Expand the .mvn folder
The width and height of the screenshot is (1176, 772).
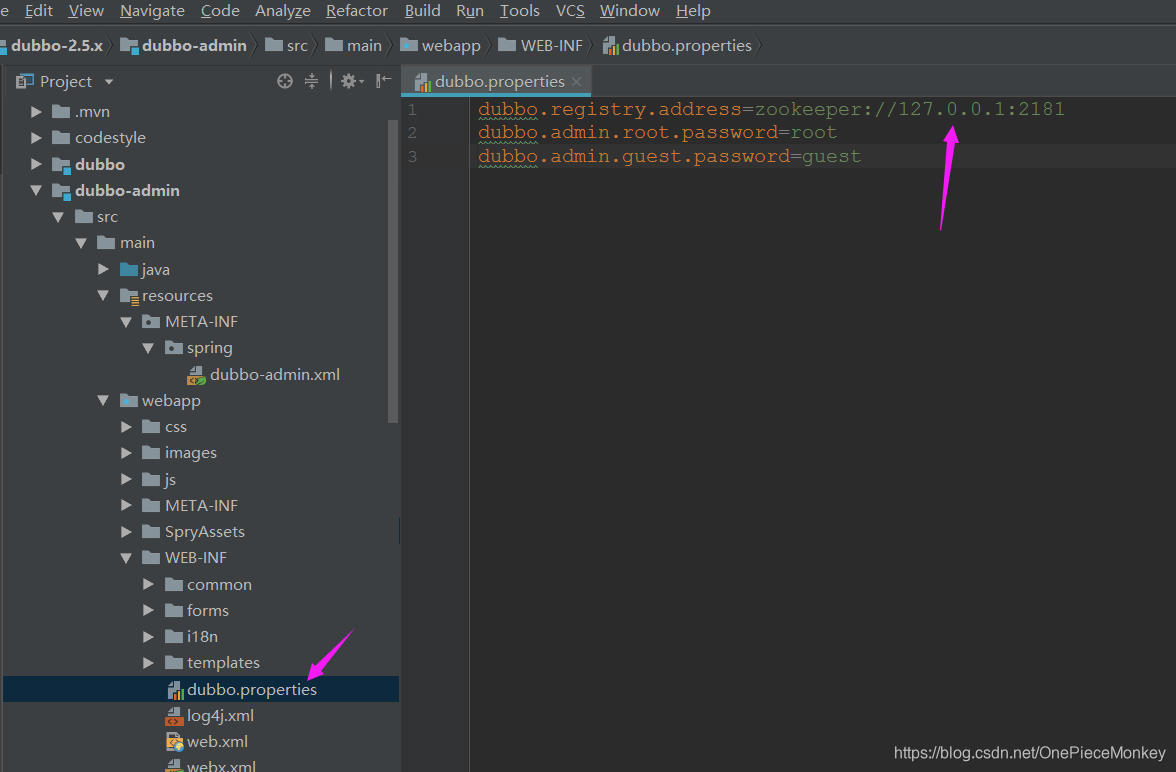pos(35,112)
